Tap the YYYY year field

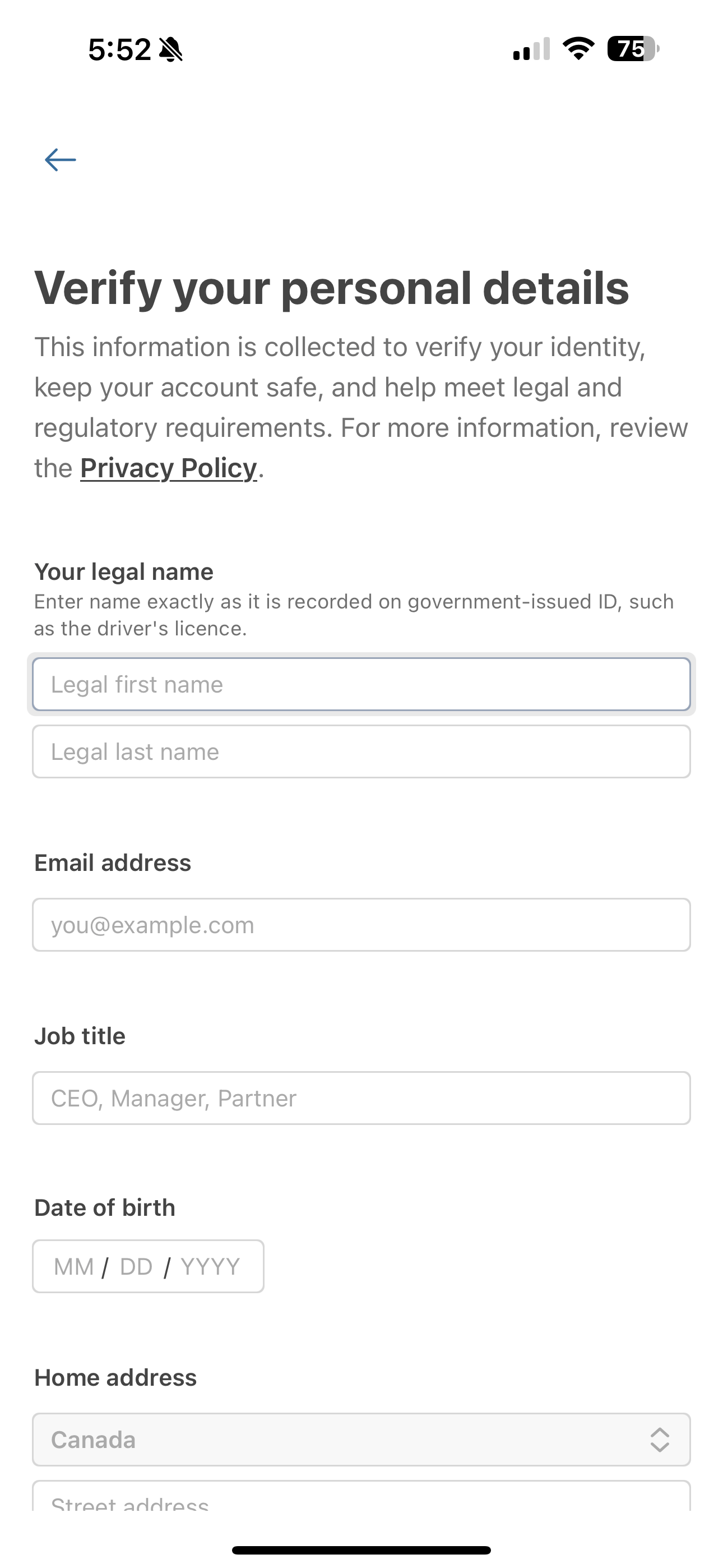[211, 1267]
